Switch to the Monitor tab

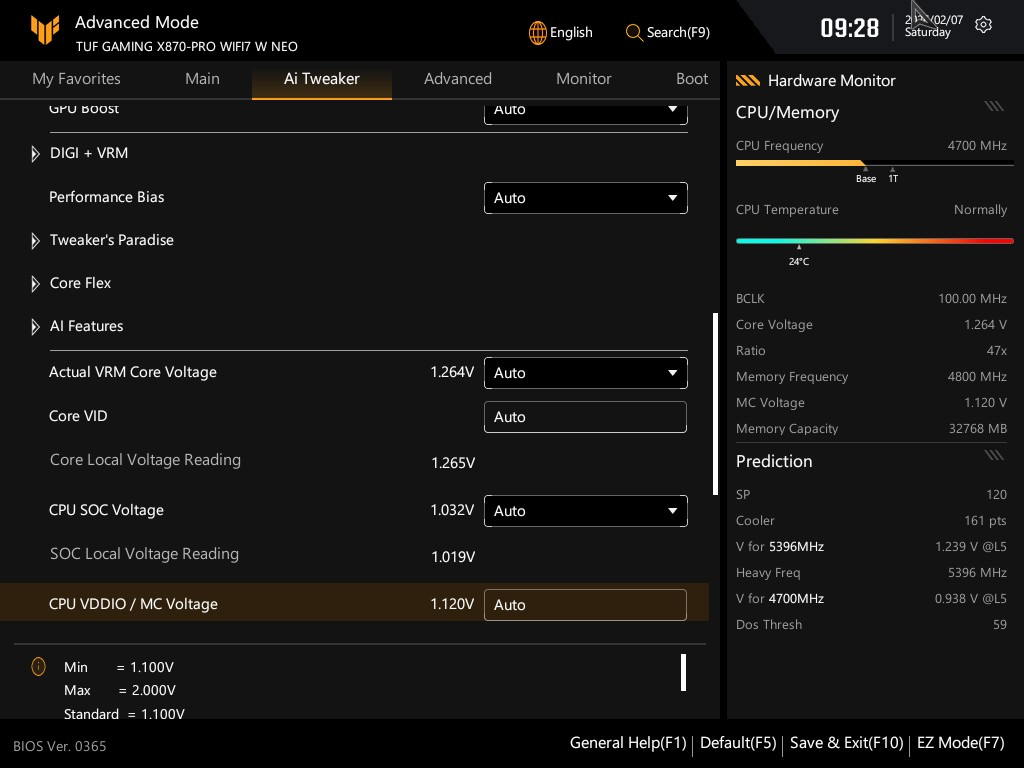pos(583,79)
